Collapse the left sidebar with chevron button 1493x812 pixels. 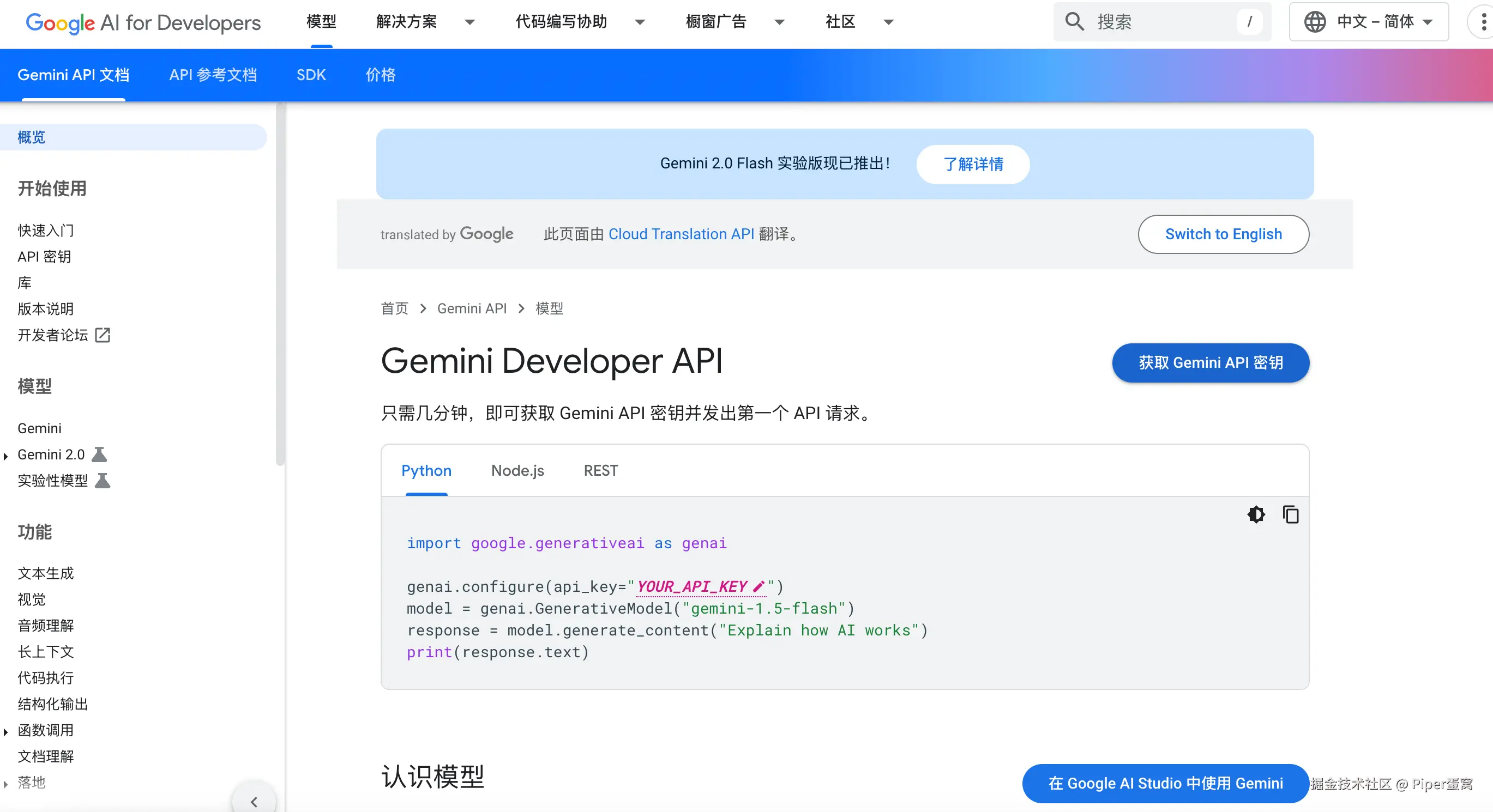(x=254, y=801)
